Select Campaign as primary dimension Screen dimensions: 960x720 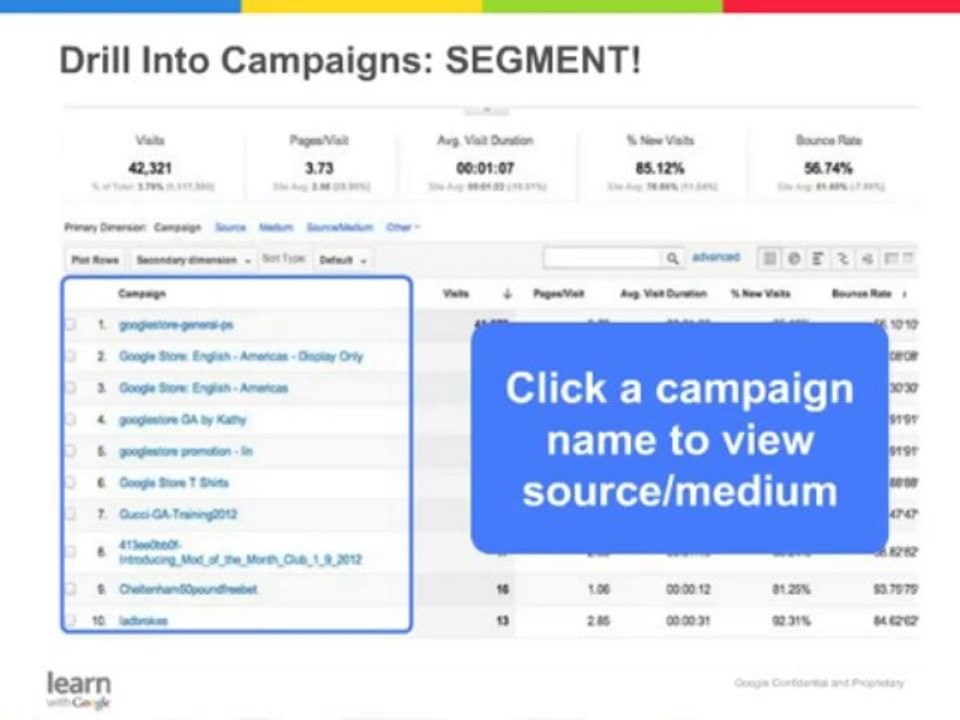[178, 227]
